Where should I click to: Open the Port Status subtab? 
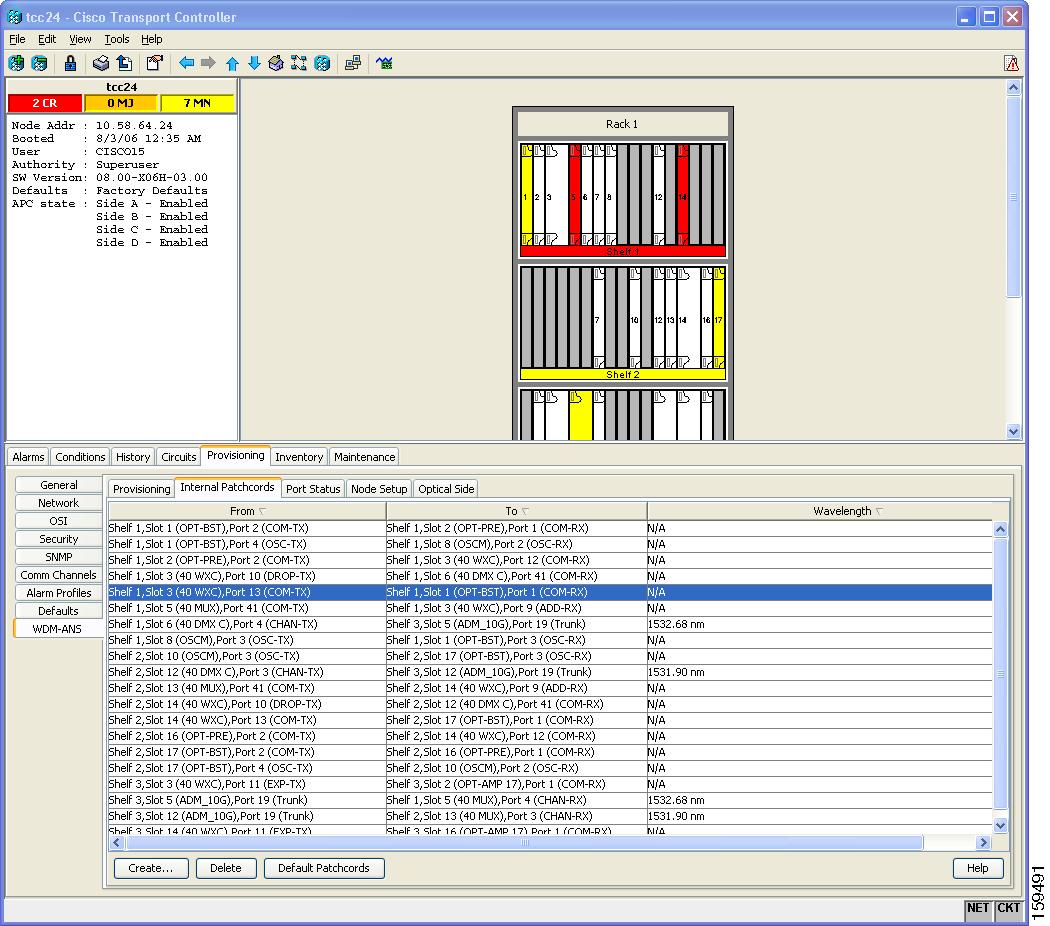click(313, 489)
